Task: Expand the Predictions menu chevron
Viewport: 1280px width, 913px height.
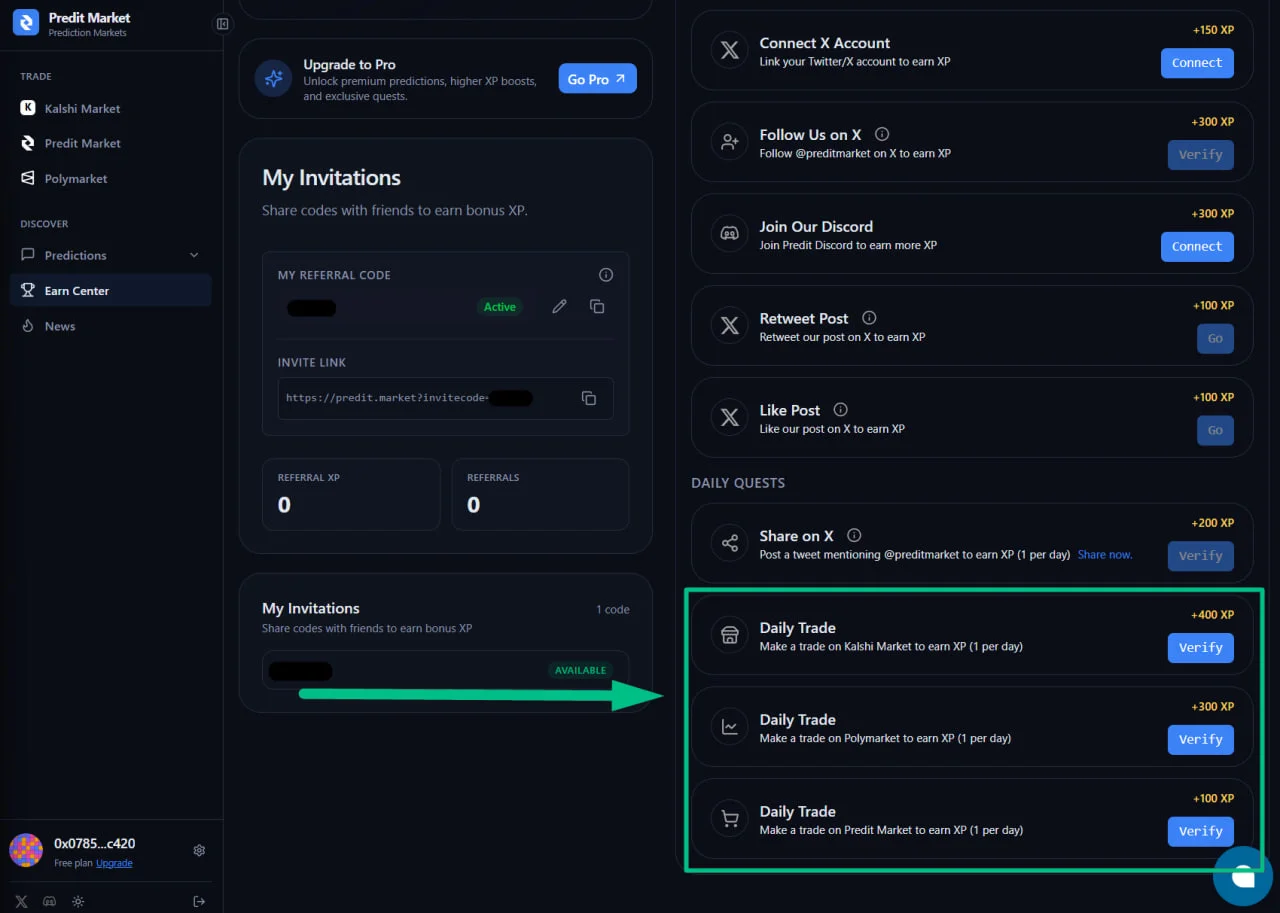Action: point(194,255)
